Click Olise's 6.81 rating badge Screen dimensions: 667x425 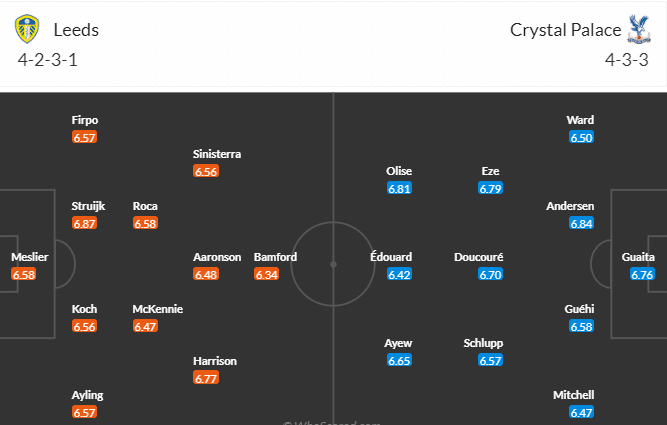tap(399, 189)
